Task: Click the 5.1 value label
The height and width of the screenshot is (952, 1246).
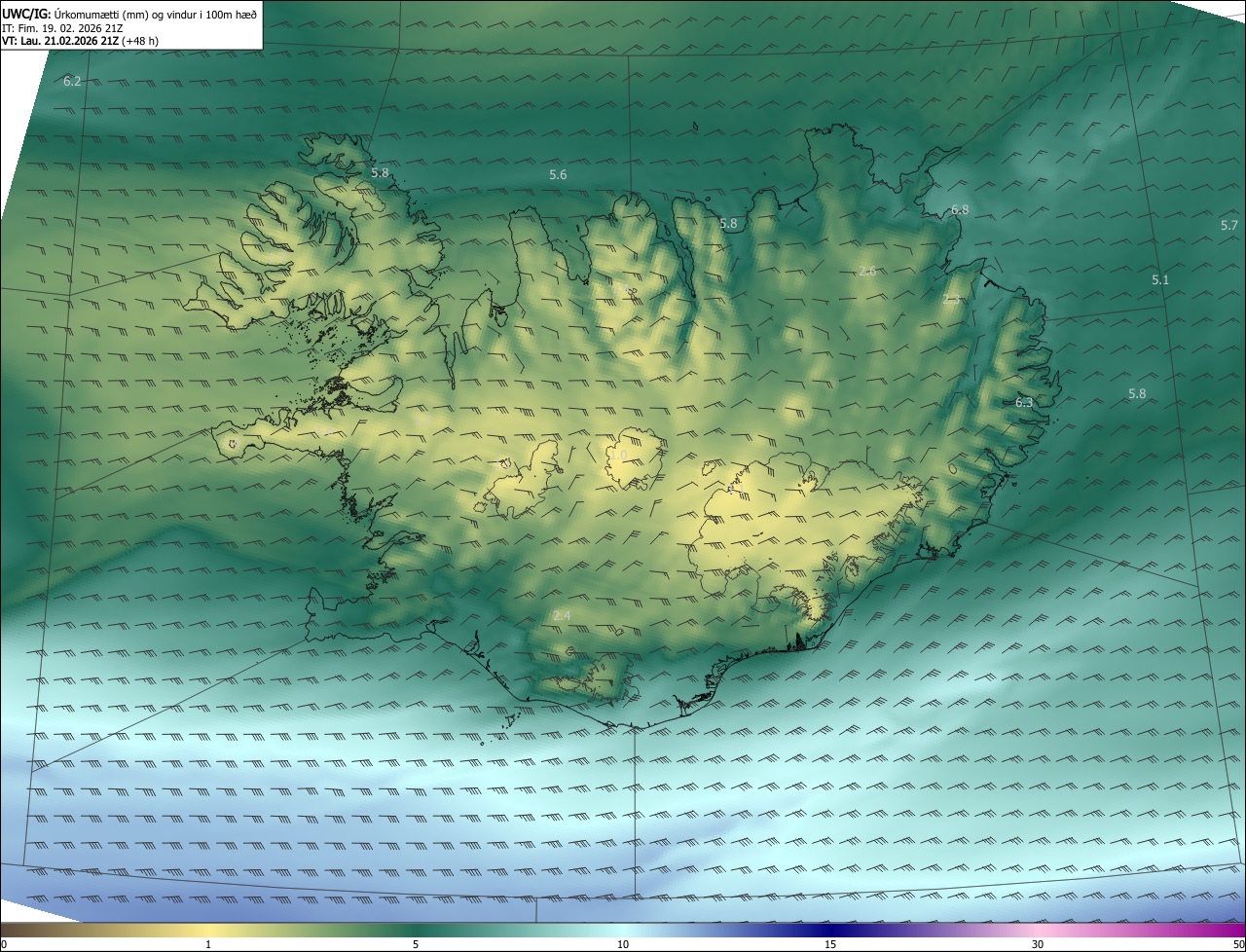Action: [x=1160, y=279]
